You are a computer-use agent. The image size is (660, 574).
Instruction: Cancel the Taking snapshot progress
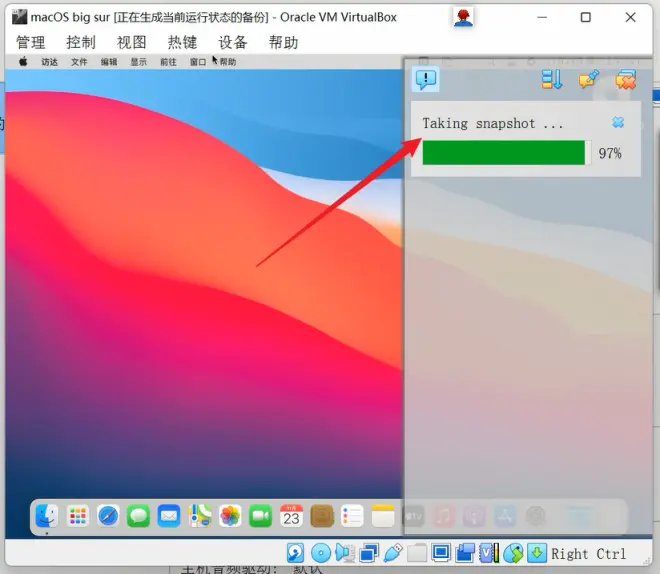617,122
